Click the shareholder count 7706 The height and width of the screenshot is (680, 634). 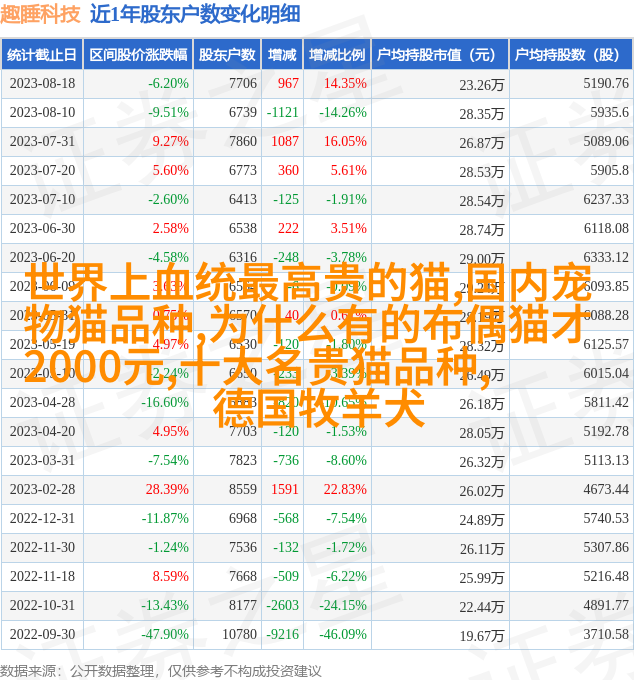[243, 83]
